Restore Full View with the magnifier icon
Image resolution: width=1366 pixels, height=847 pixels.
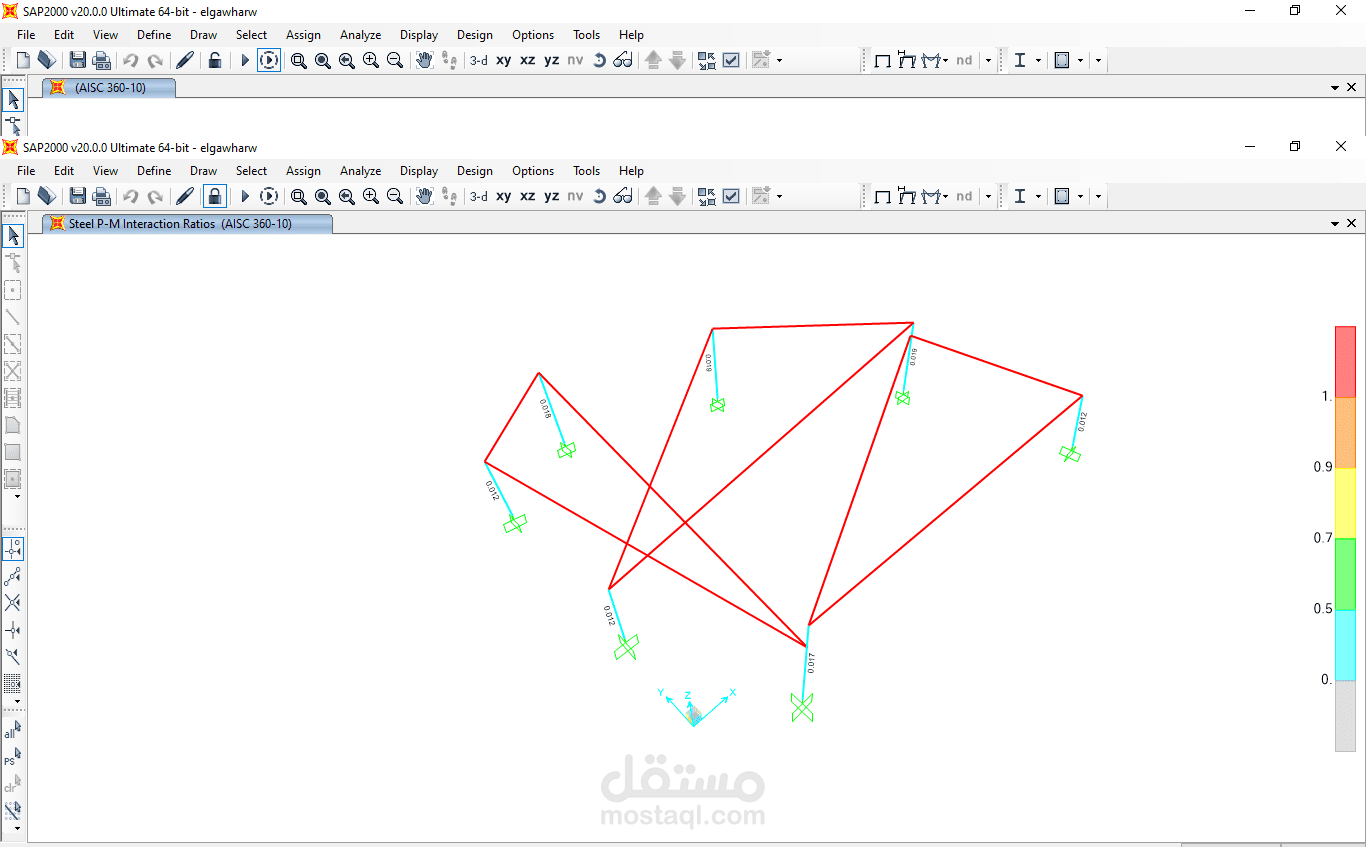coord(321,196)
